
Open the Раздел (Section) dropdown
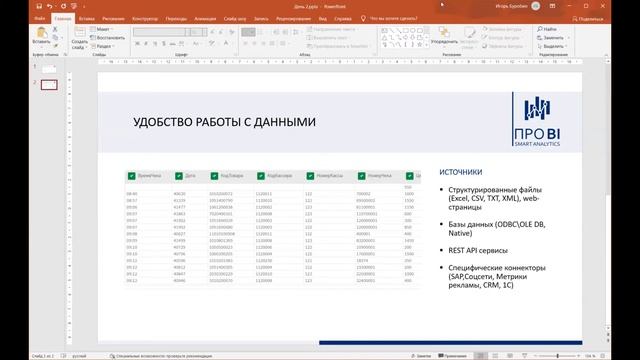[x=103, y=46]
